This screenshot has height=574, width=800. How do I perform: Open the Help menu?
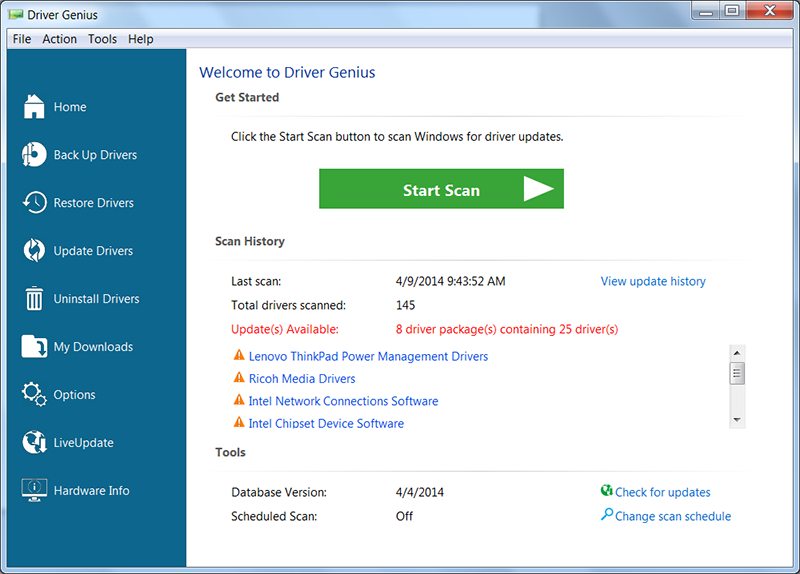(141, 39)
